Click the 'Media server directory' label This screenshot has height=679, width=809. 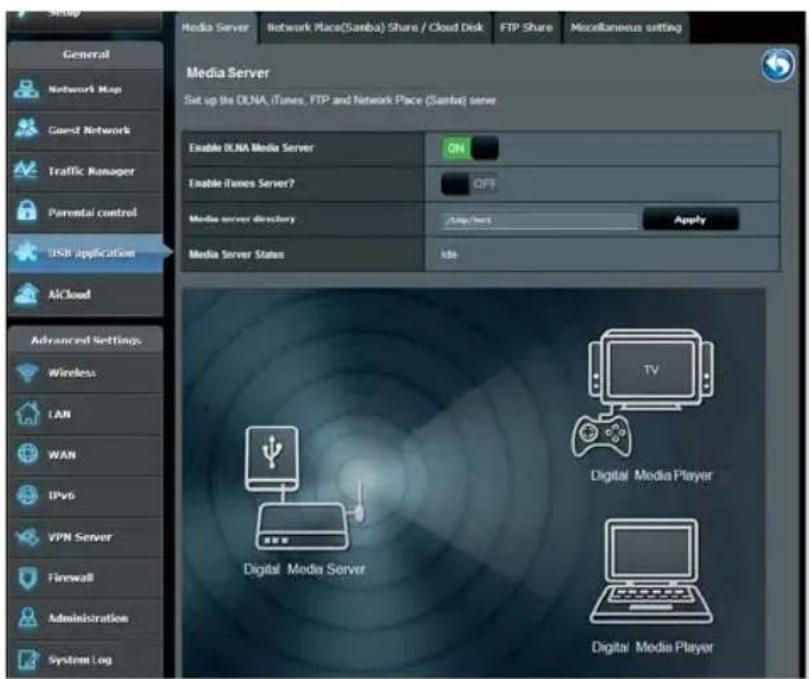[x=242, y=219]
